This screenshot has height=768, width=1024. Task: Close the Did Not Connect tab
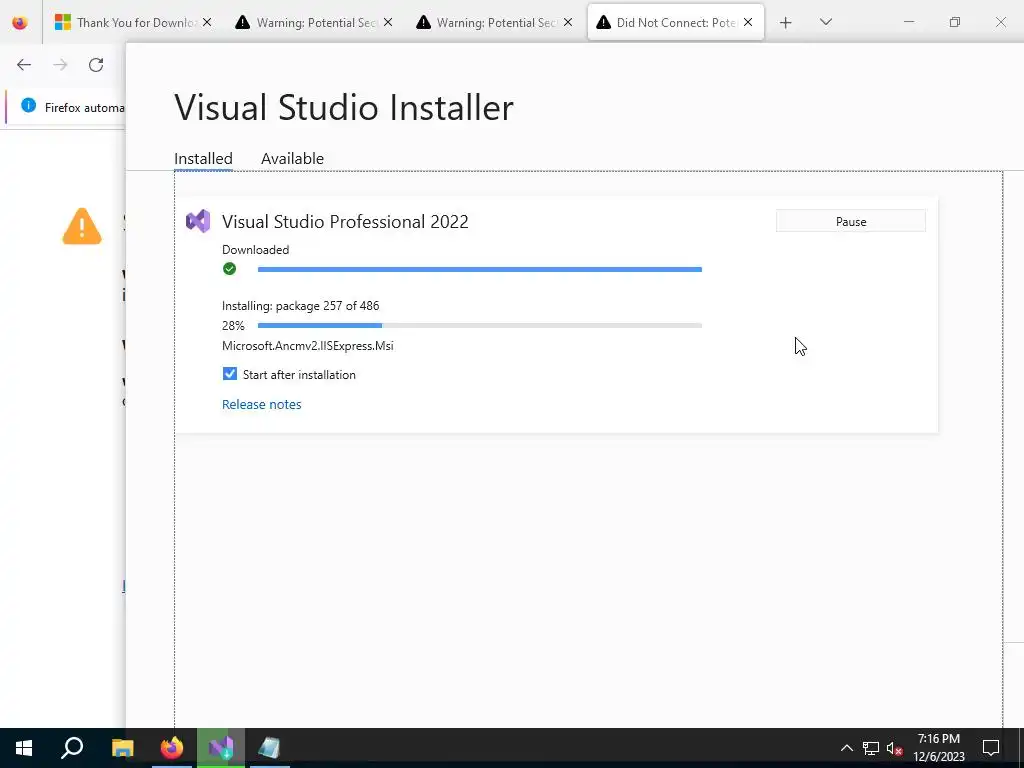(x=748, y=22)
